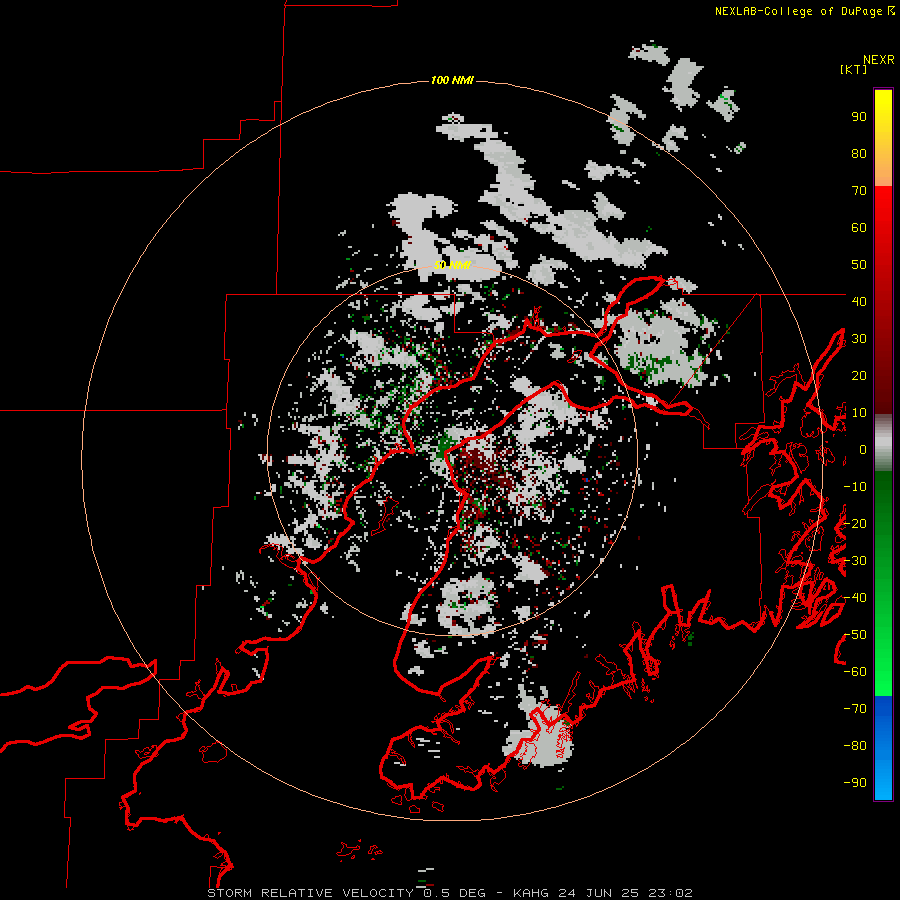Click the -10 value on velocity scale

pyautogui.click(x=855, y=487)
